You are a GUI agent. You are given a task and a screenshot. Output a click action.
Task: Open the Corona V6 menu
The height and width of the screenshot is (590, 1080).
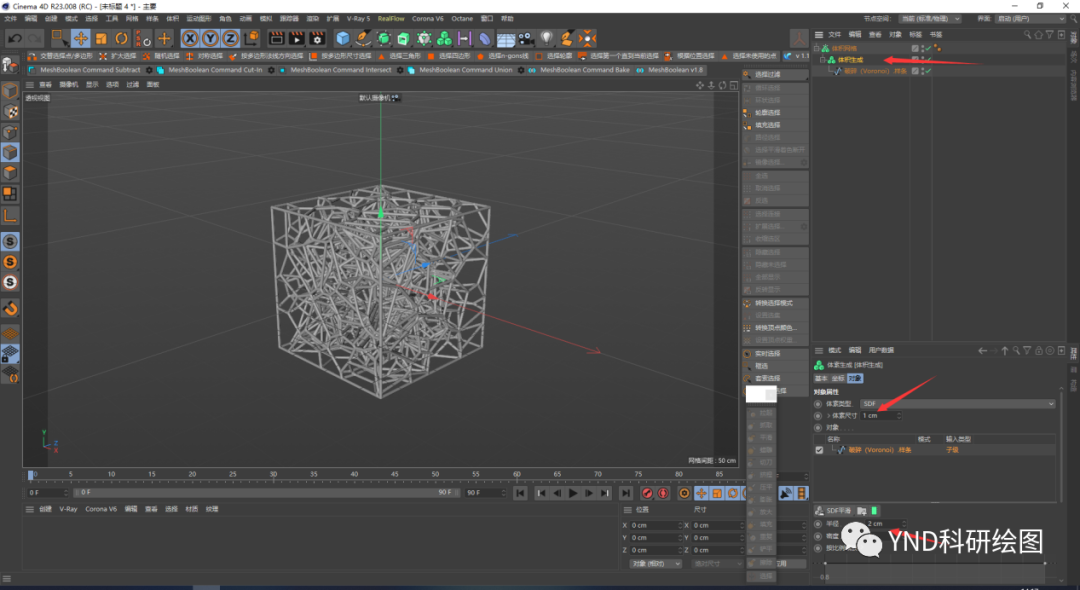pyautogui.click(x=428, y=19)
